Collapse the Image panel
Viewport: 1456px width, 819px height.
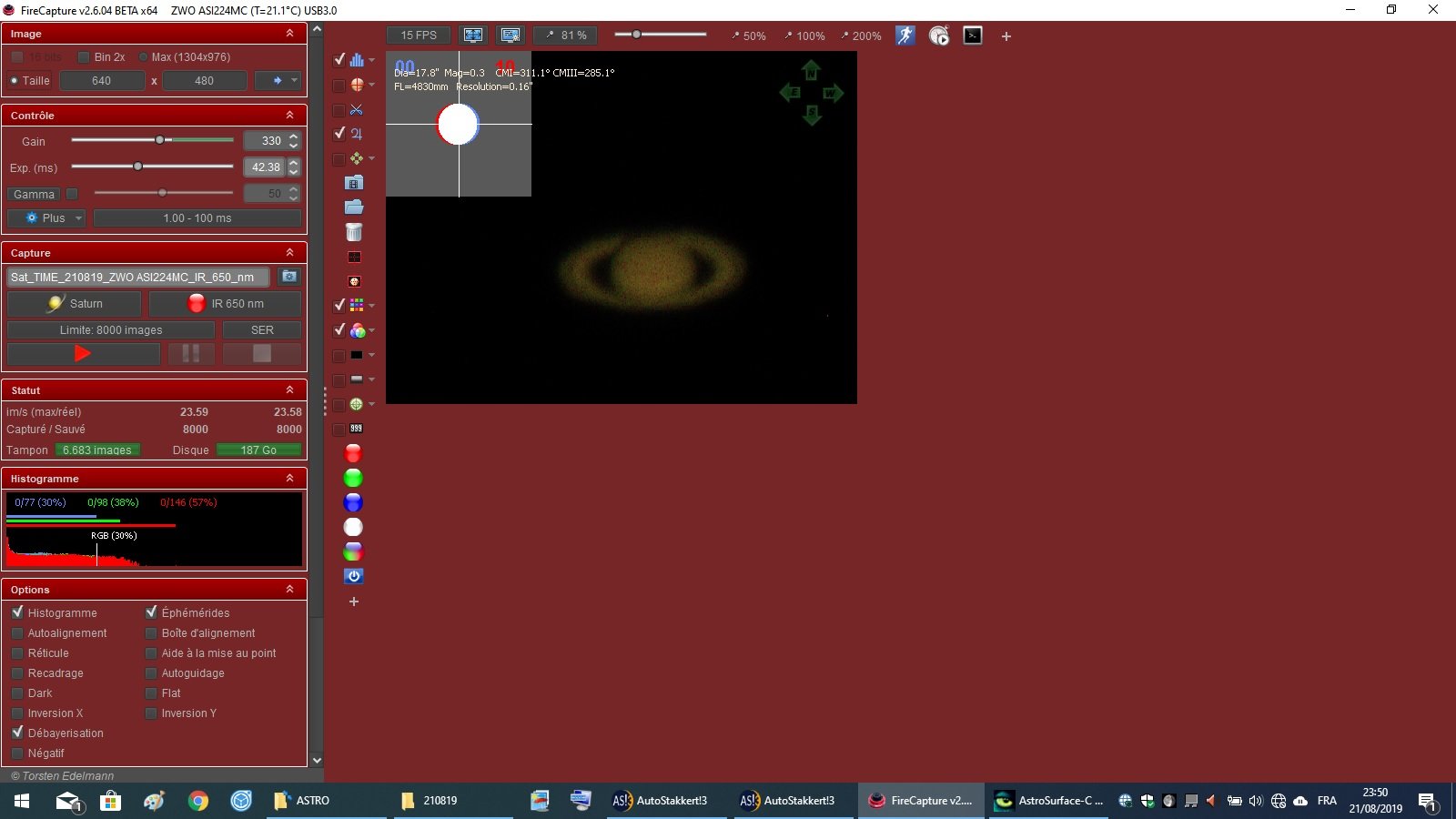click(x=289, y=33)
